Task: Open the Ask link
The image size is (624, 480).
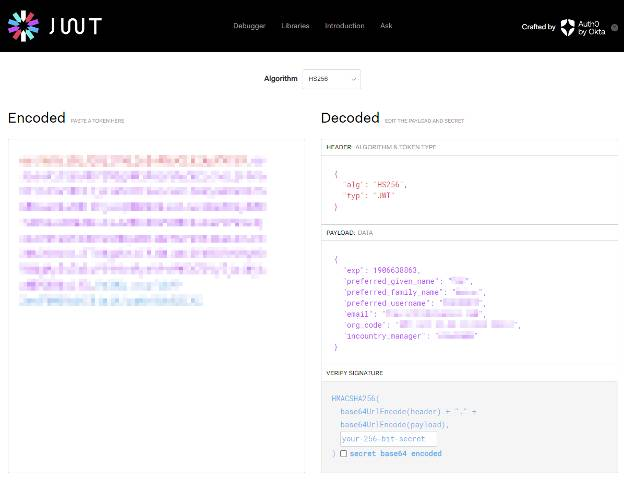Action: click(386, 25)
